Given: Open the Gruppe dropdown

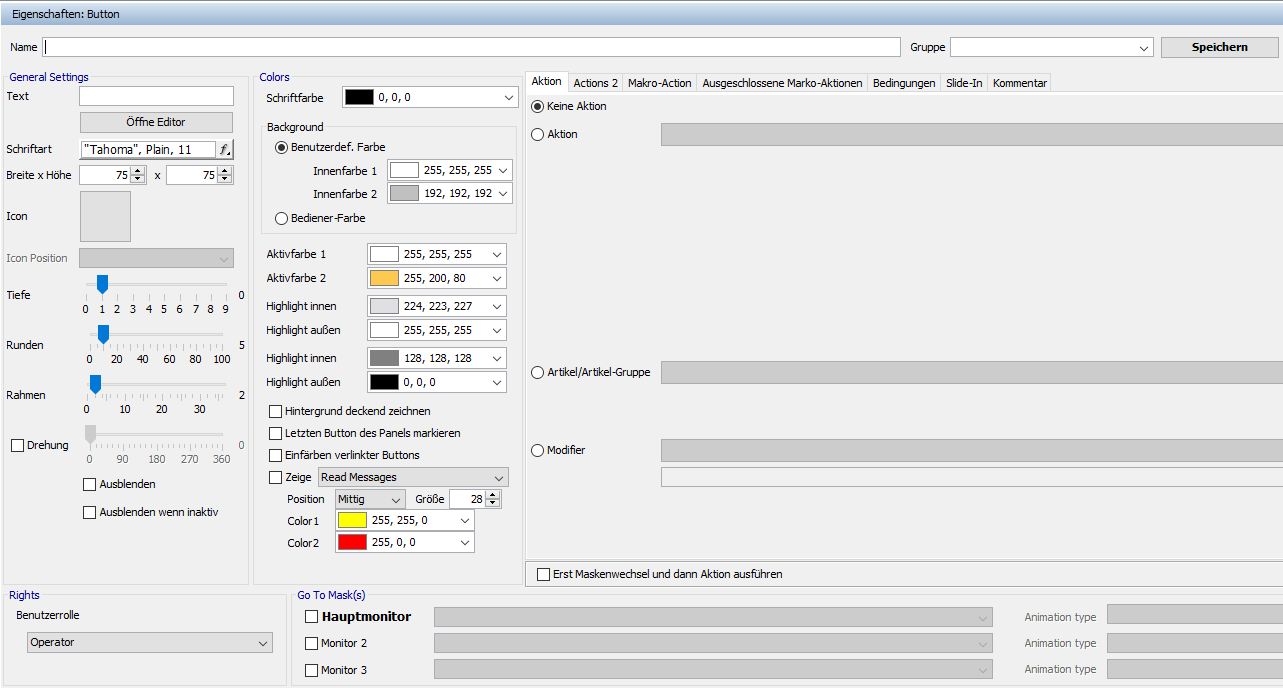Looking at the screenshot, I should coord(1052,47).
